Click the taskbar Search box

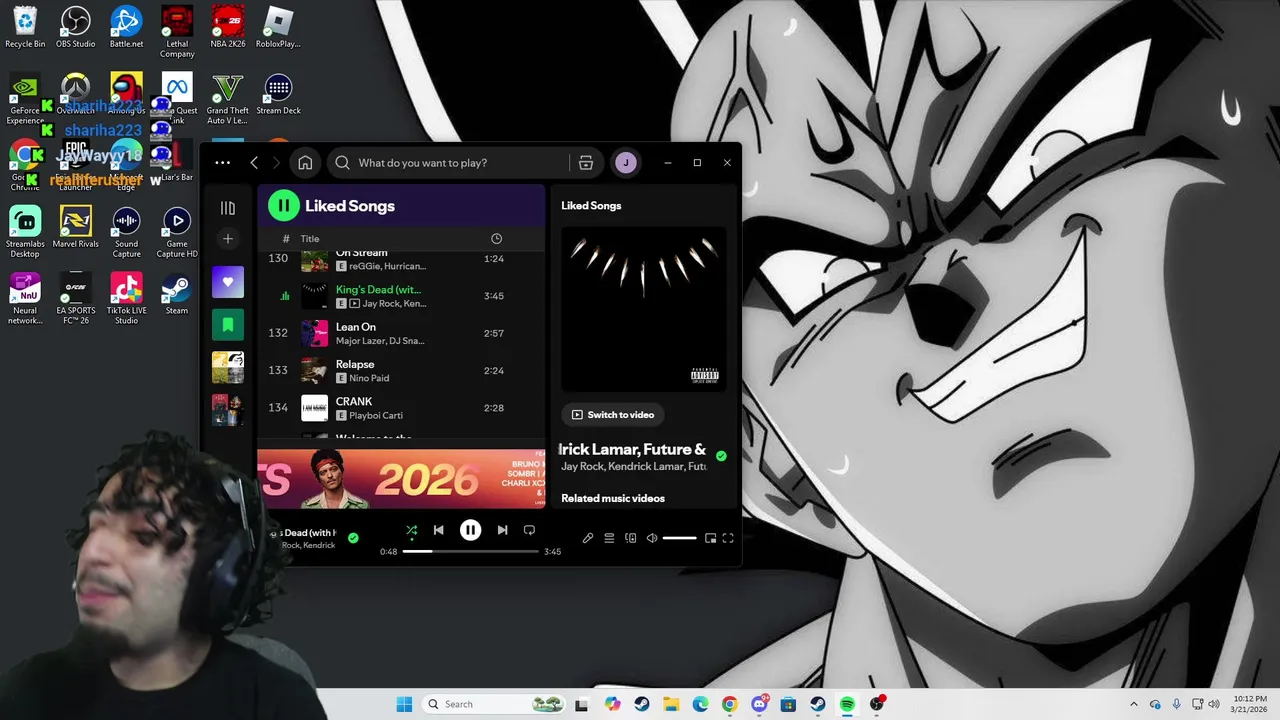495,704
